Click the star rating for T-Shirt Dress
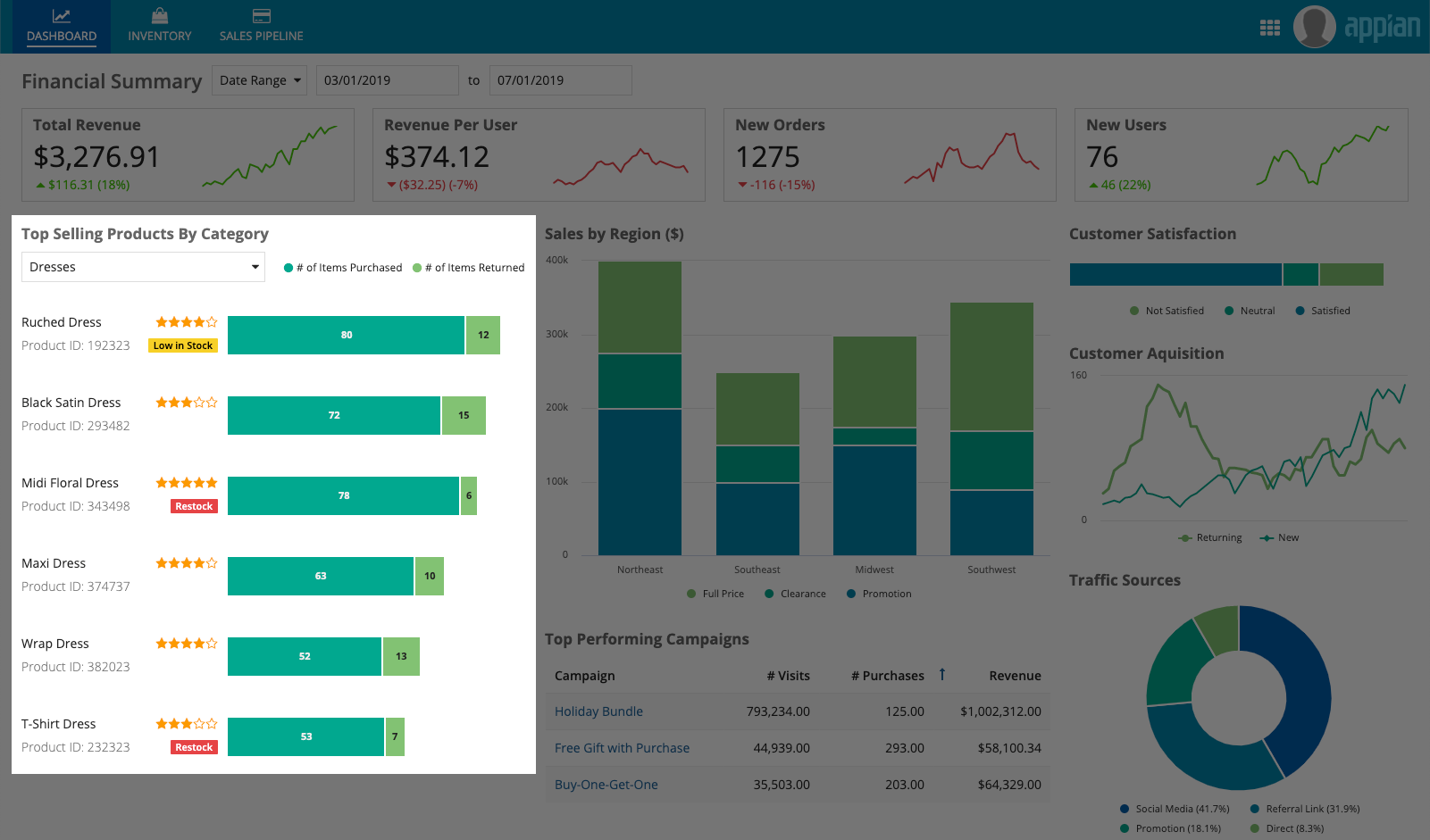The width and height of the screenshot is (1430, 840). [x=186, y=724]
